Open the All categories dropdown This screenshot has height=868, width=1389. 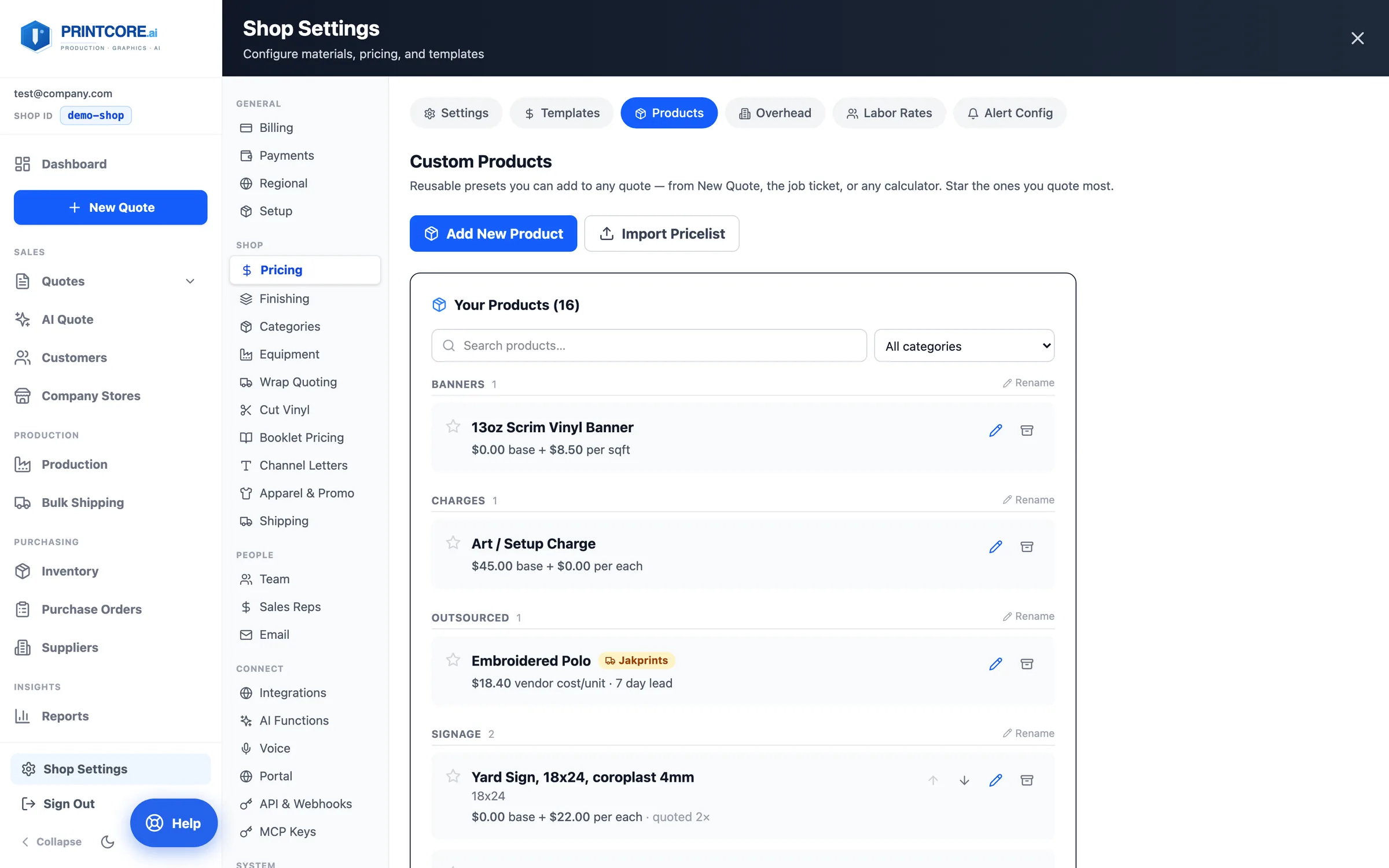(x=964, y=346)
